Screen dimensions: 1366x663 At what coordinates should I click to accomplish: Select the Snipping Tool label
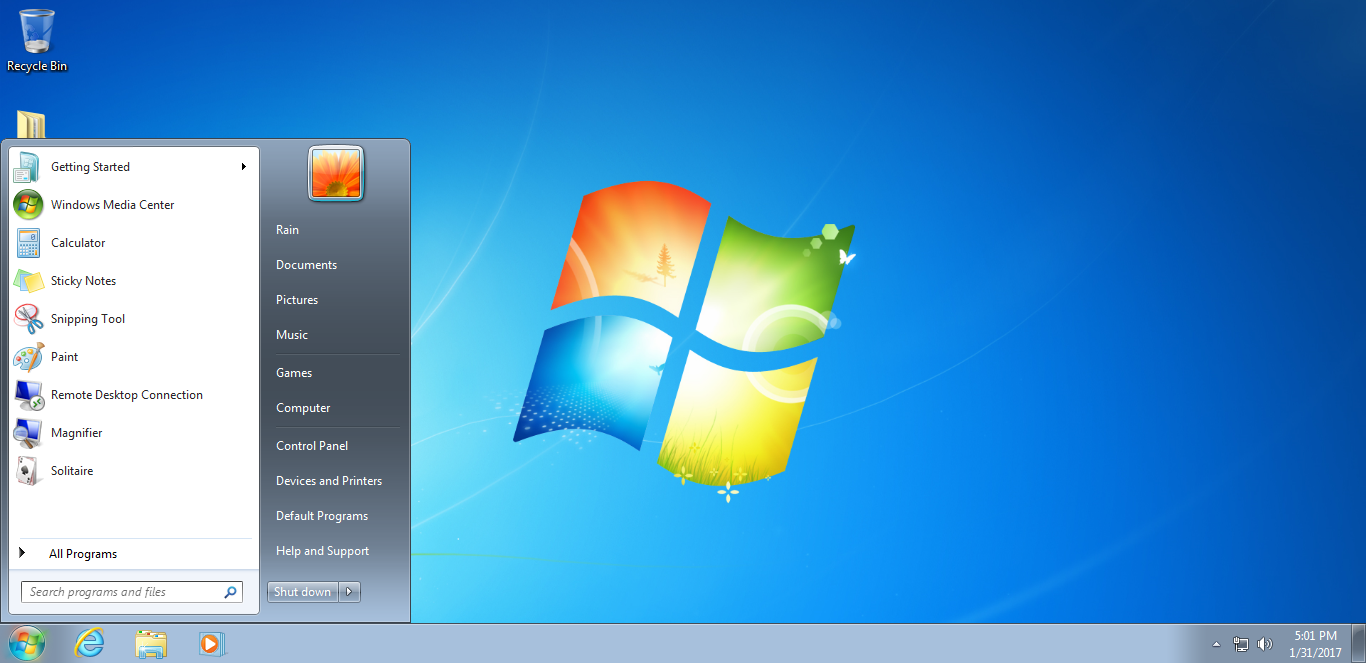tap(88, 319)
